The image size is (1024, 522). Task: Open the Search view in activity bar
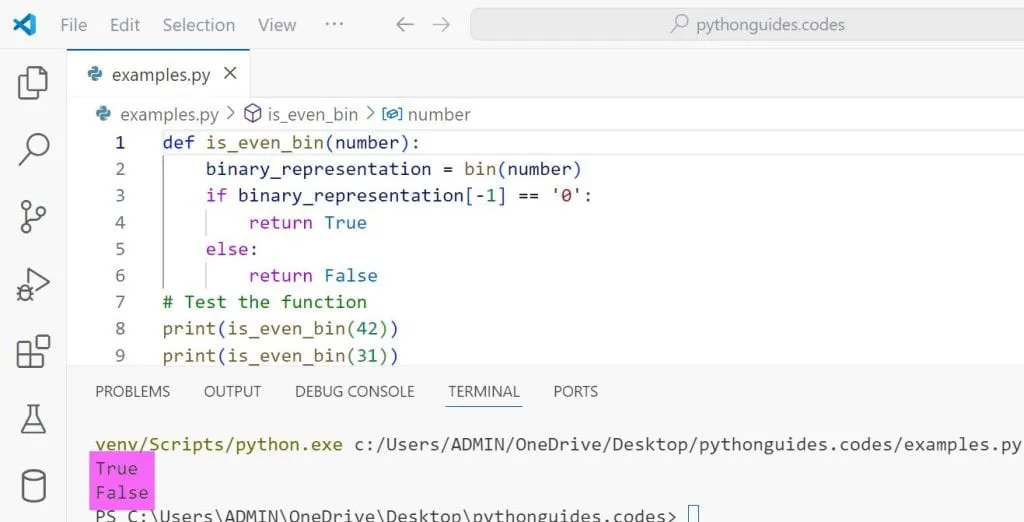pos(33,149)
